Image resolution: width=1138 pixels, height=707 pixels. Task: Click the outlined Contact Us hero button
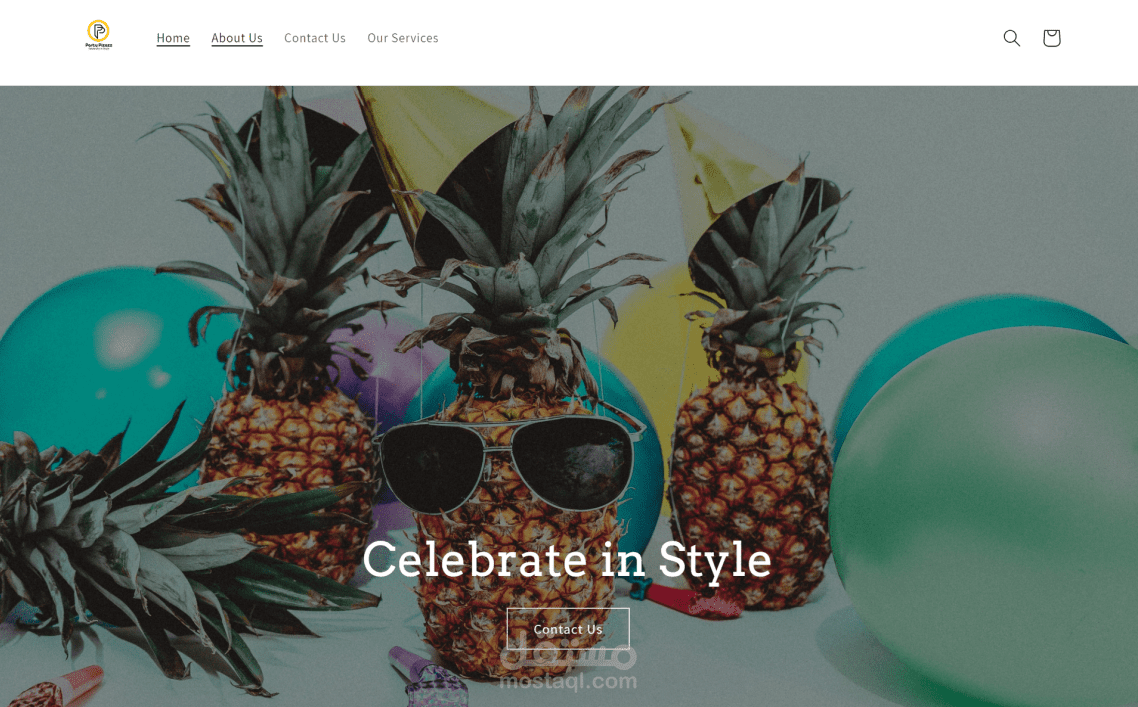568,629
